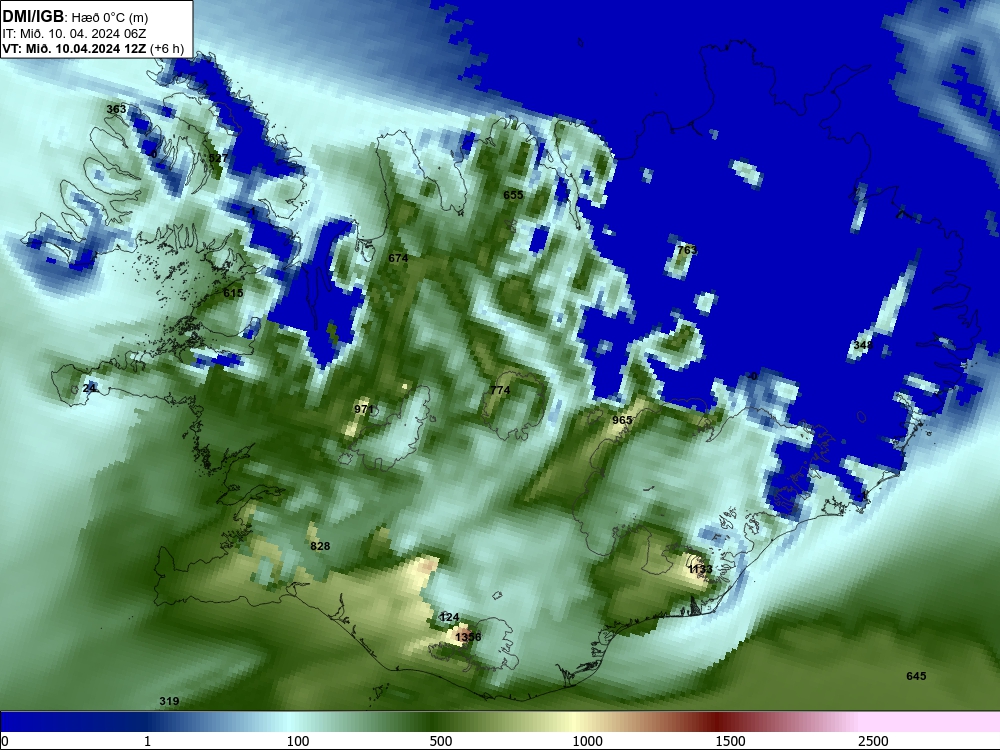Click the 363 elevation value

[116, 109]
